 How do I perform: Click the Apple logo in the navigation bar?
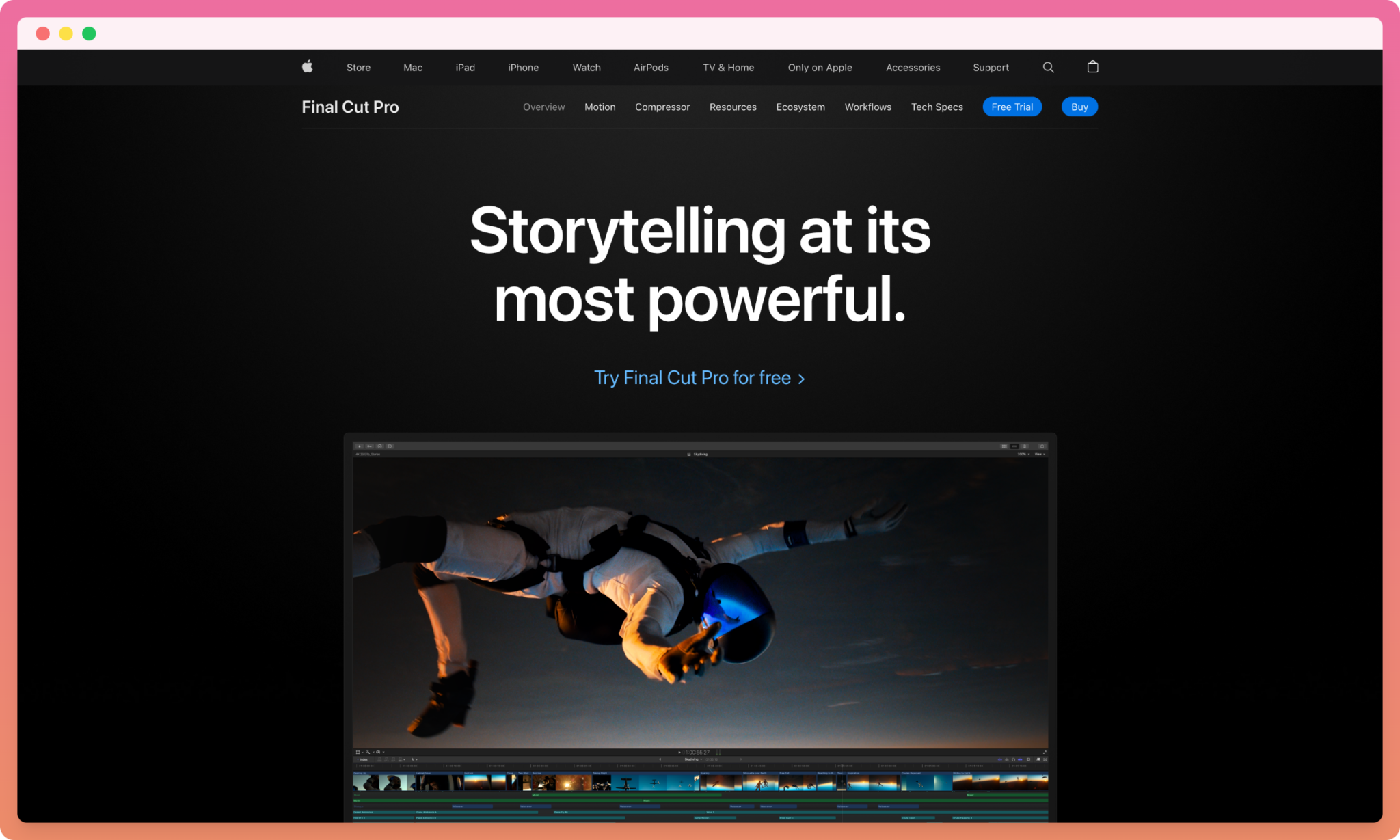(308, 67)
